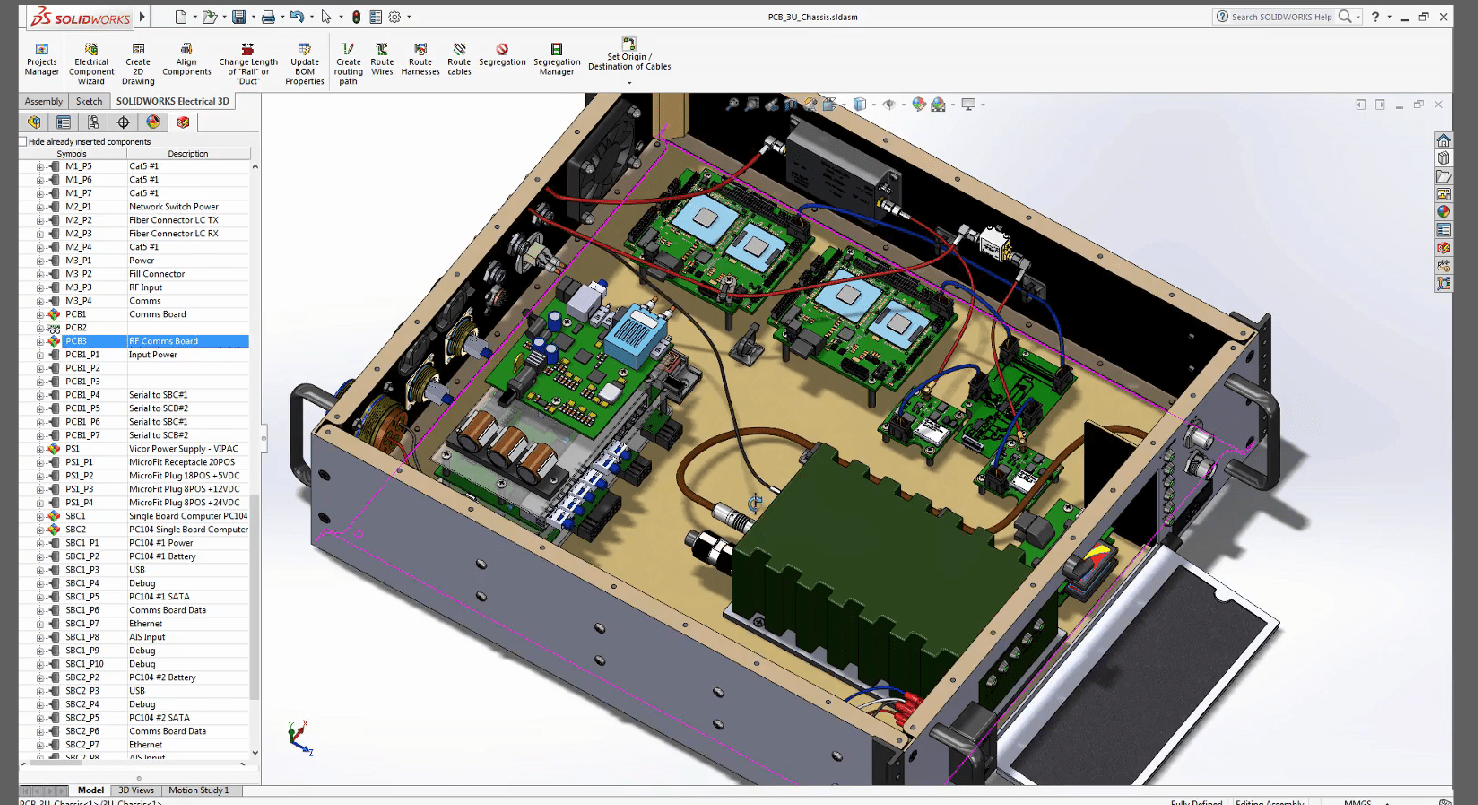Open the Route Harnesses tool

420,60
